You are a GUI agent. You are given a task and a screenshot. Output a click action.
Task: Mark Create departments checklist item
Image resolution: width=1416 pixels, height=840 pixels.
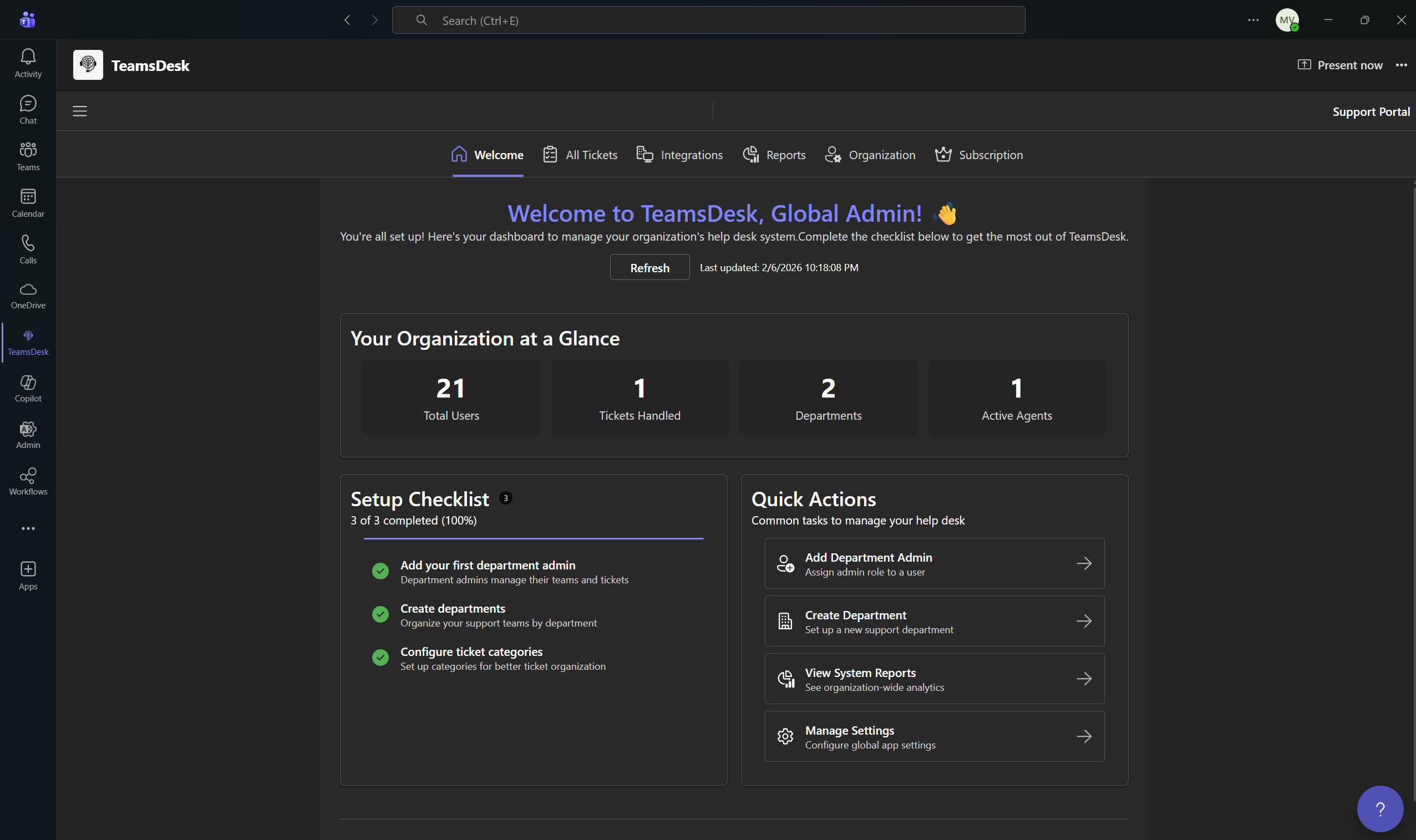(x=380, y=614)
